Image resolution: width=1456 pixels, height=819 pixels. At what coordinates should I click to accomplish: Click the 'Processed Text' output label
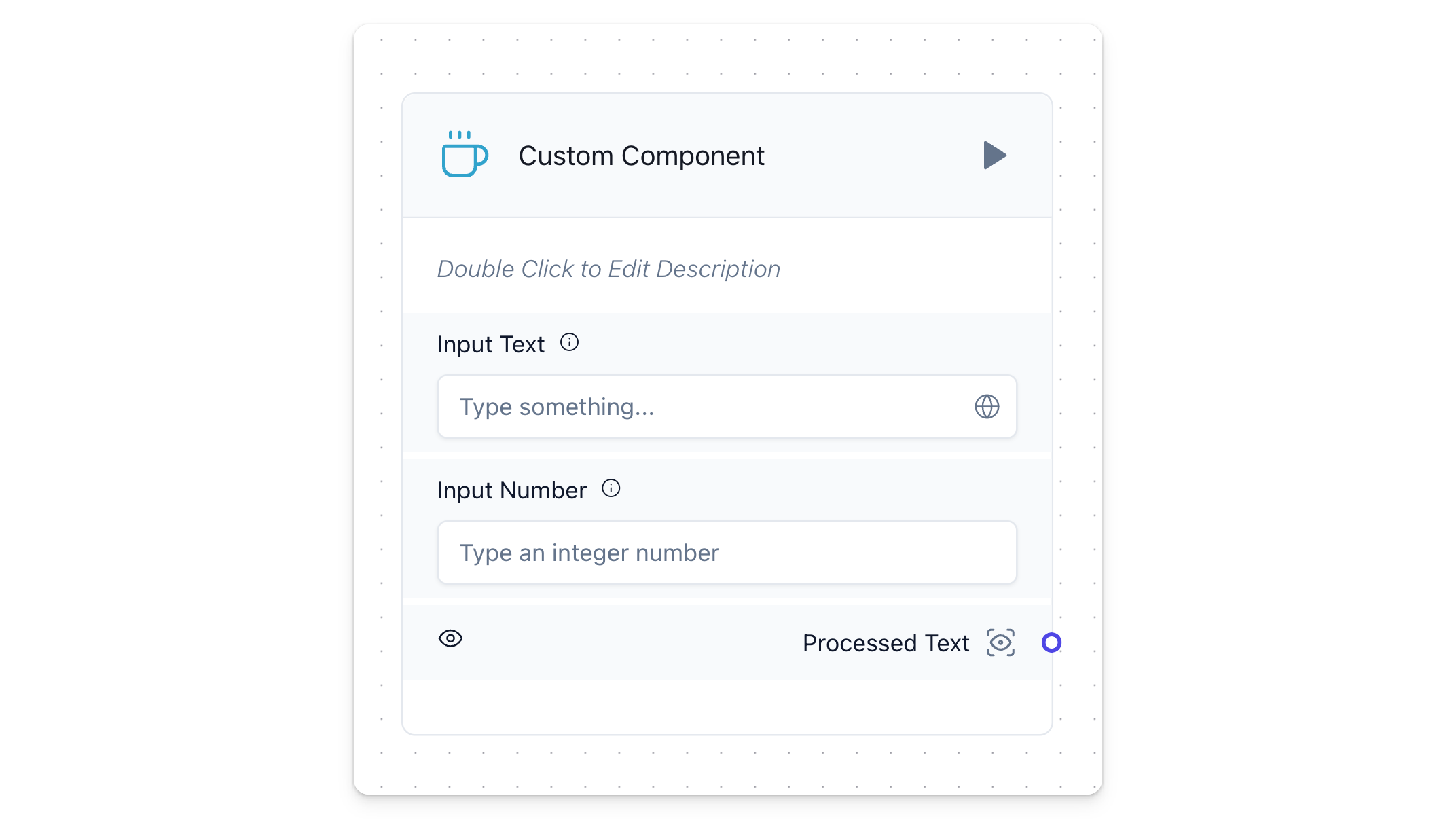pyautogui.click(x=886, y=643)
